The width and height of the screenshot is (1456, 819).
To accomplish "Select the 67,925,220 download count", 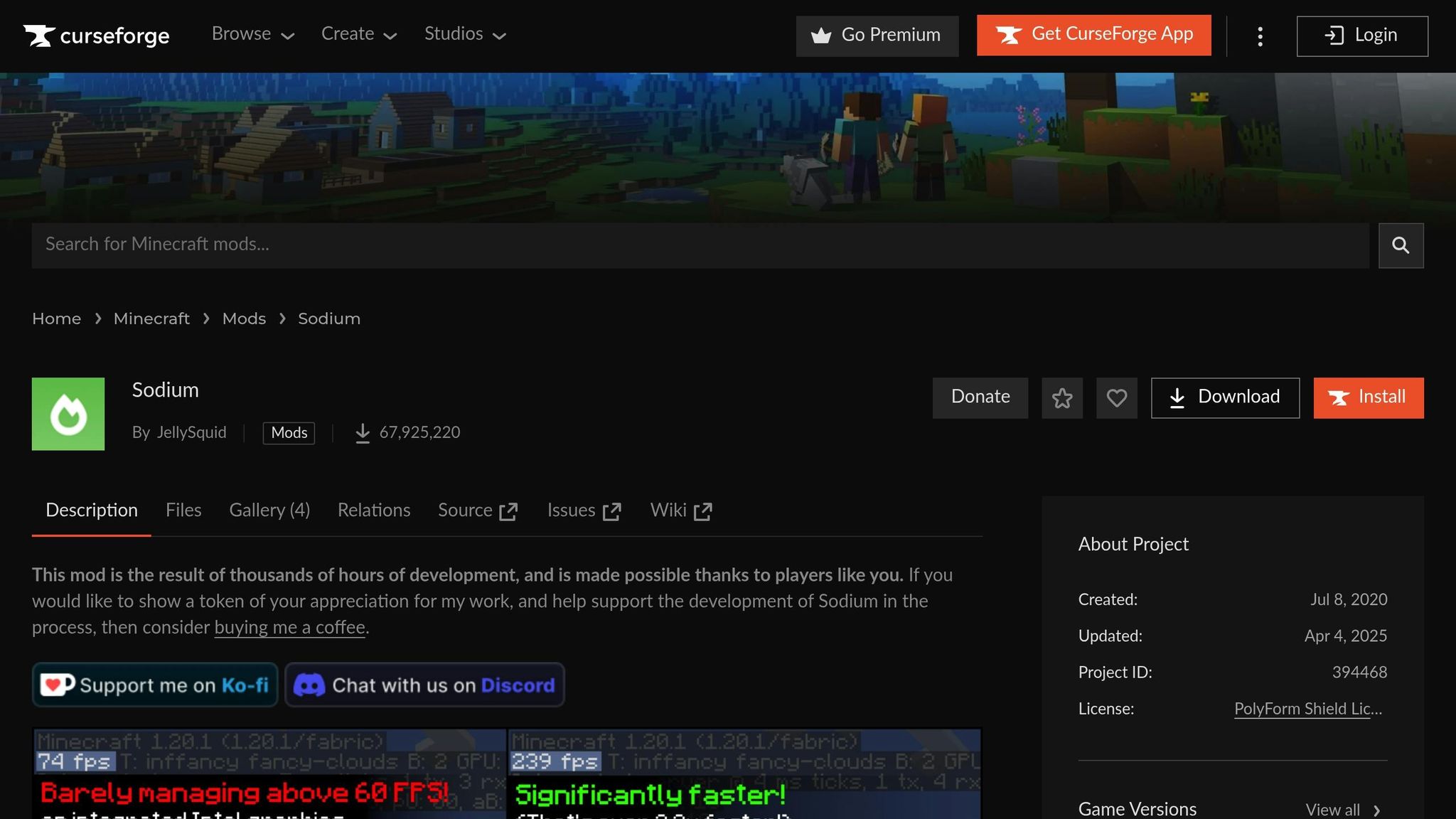I will [419, 432].
